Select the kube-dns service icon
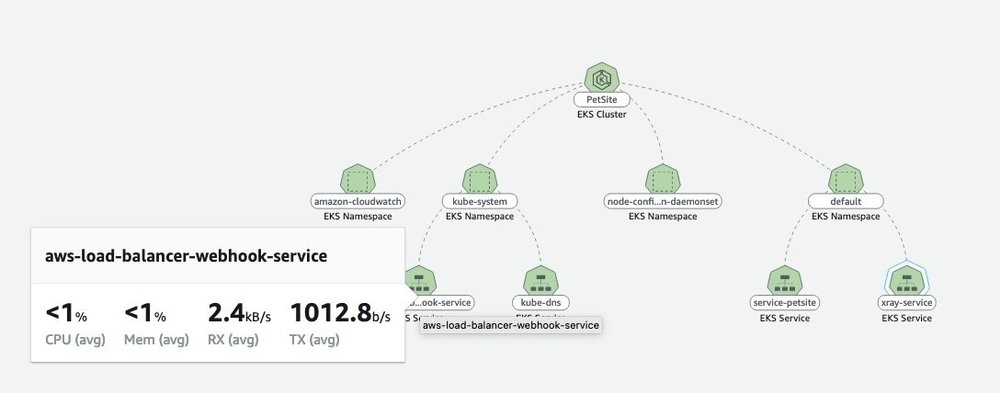 [x=541, y=281]
